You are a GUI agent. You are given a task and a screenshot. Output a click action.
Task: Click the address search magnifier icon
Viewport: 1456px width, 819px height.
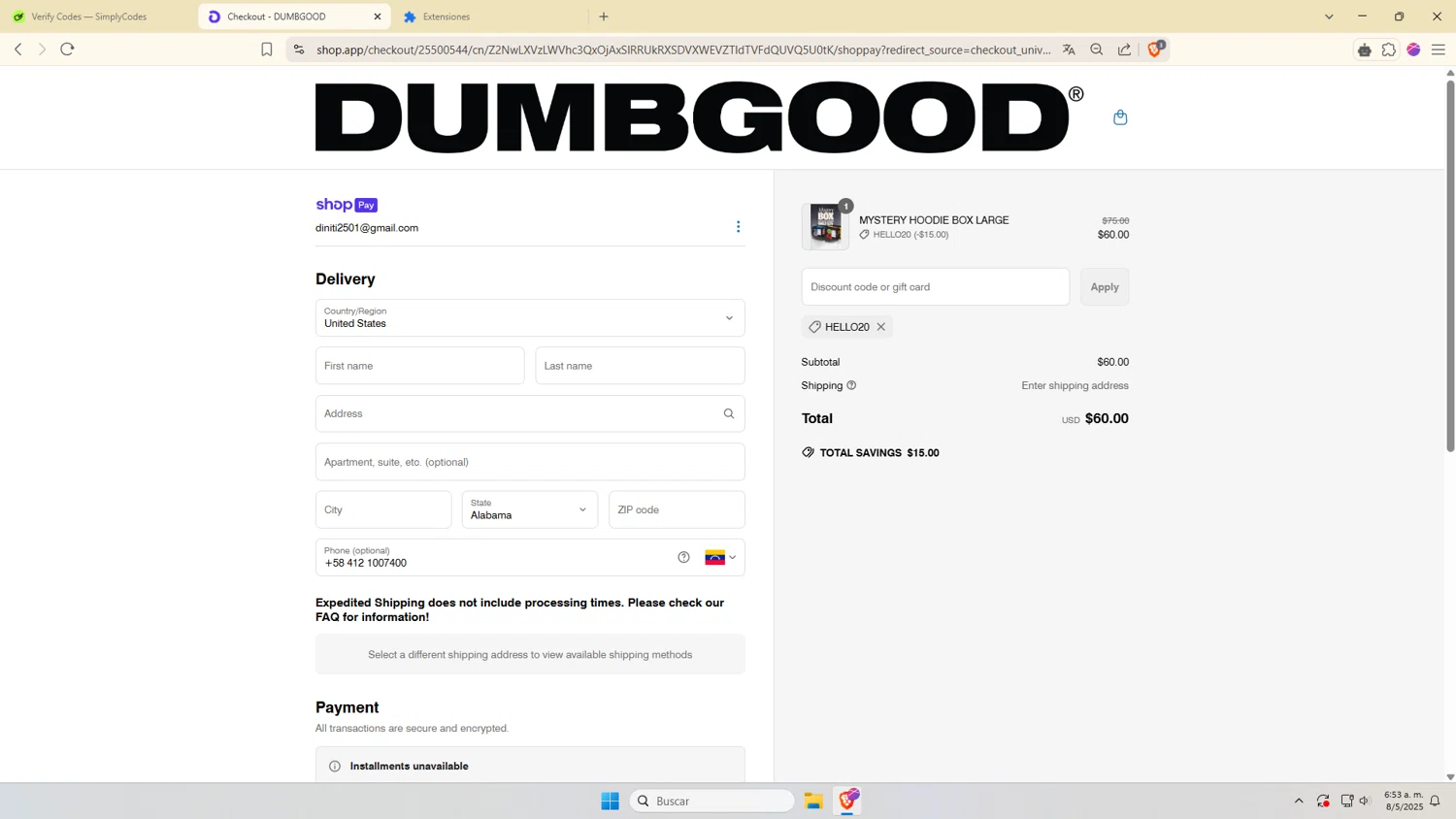729,413
